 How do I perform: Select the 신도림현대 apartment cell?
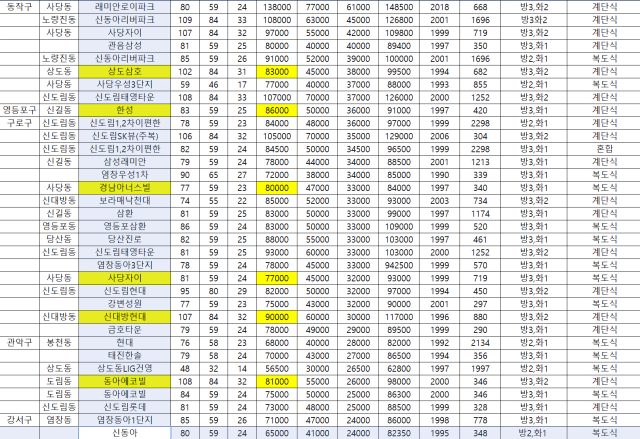click(124, 291)
